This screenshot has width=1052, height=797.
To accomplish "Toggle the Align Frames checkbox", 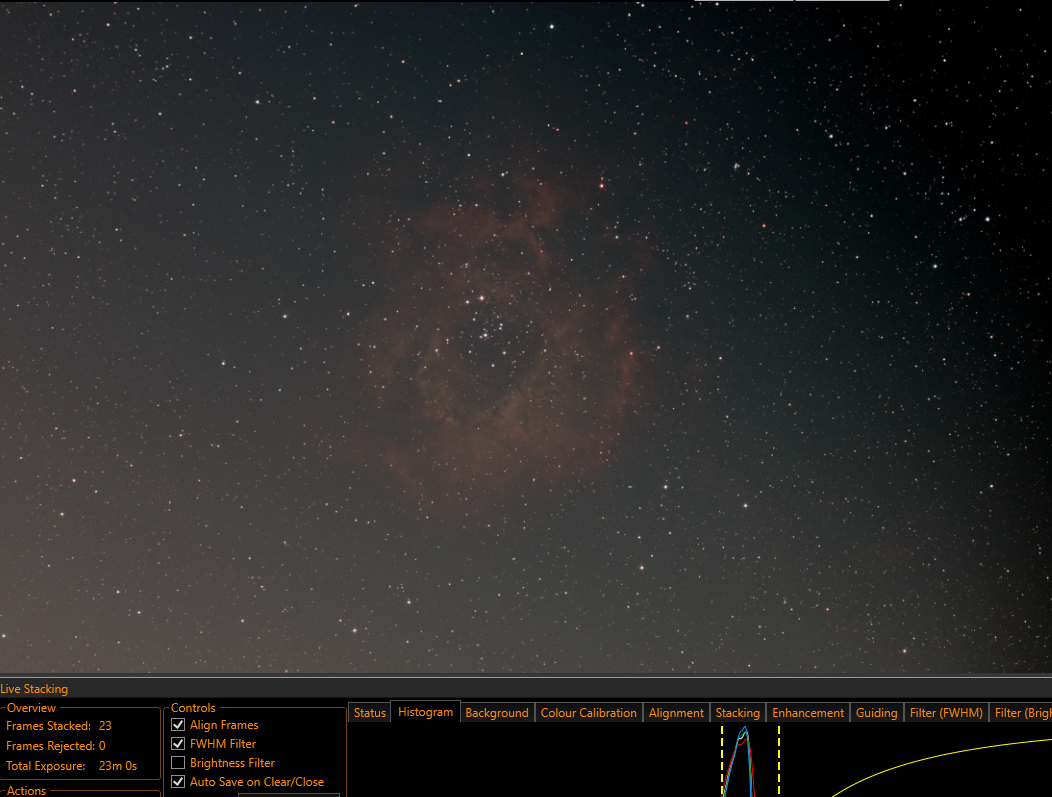I will coord(178,725).
